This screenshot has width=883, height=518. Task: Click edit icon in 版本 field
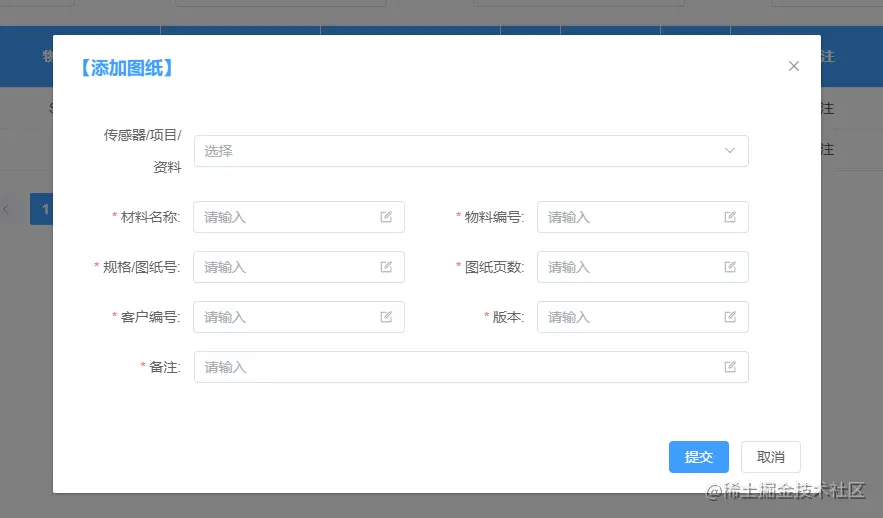coord(730,317)
